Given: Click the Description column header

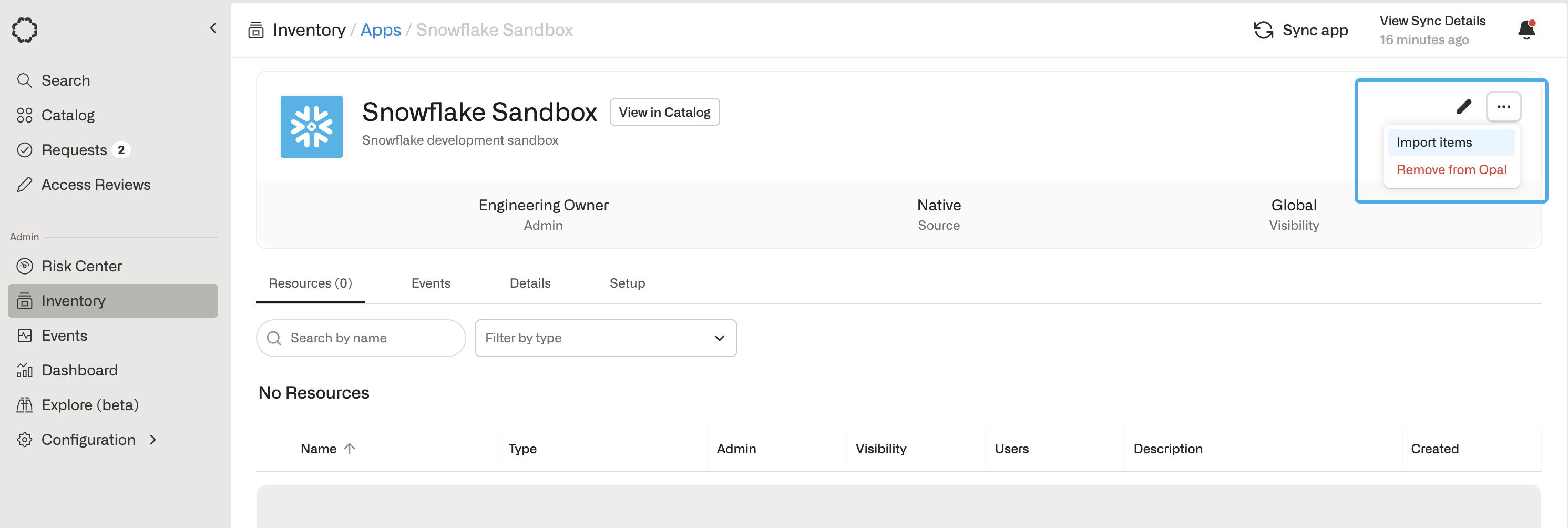Looking at the screenshot, I should [1167, 449].
